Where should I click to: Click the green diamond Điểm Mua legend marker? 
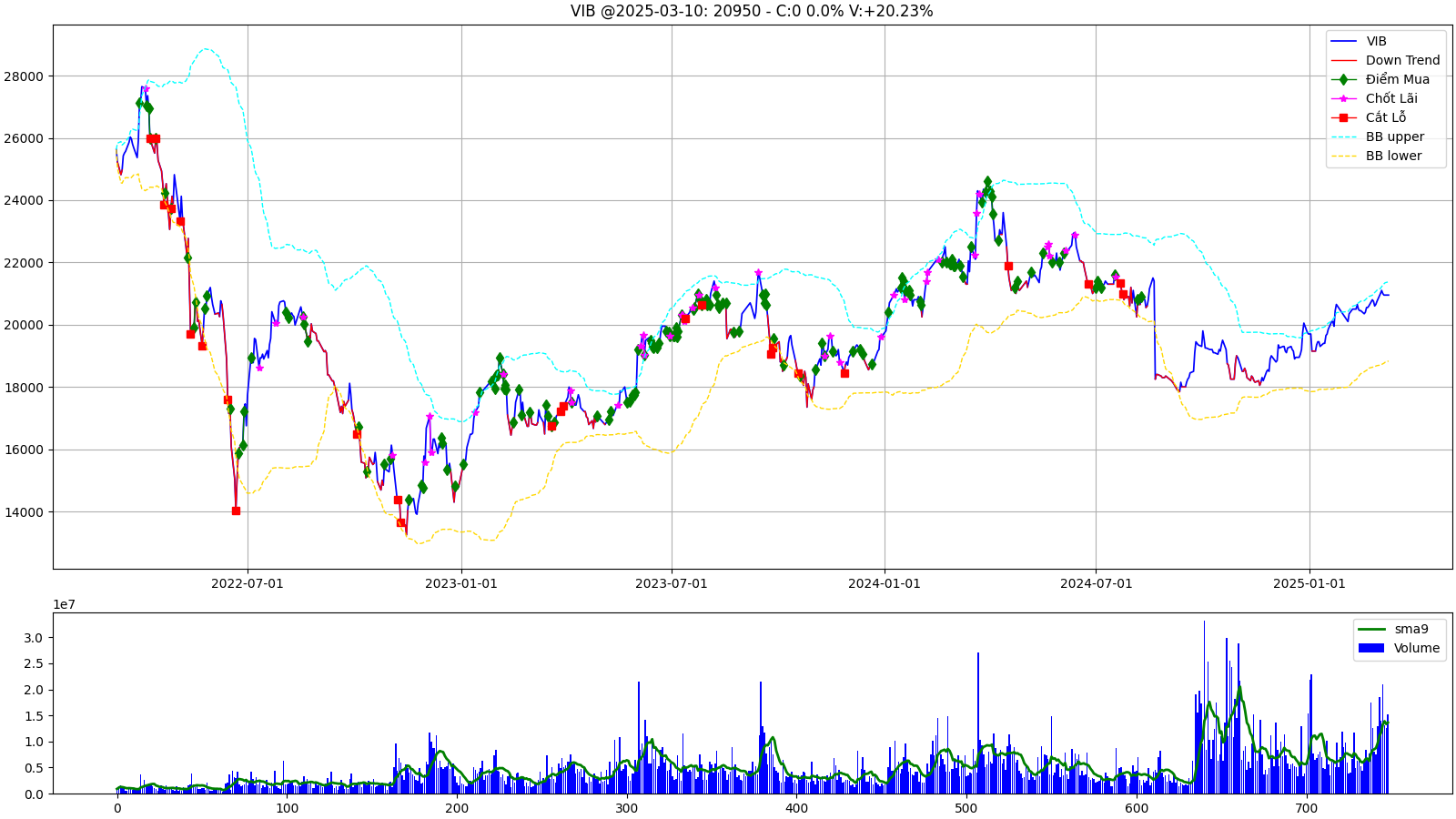pos(1343,79)
